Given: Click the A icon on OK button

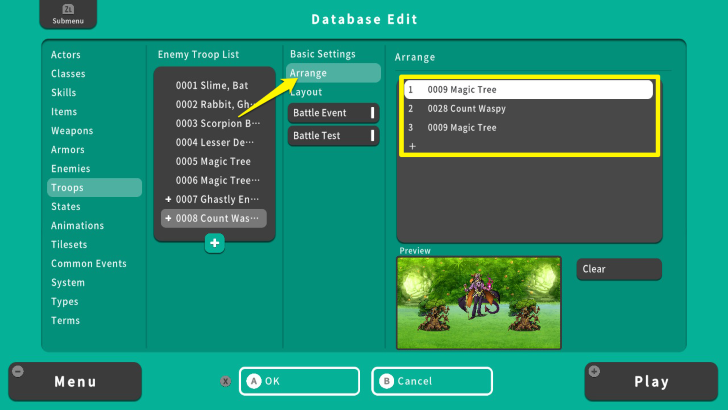Looking at the screenshot, I should pos(254,381).
